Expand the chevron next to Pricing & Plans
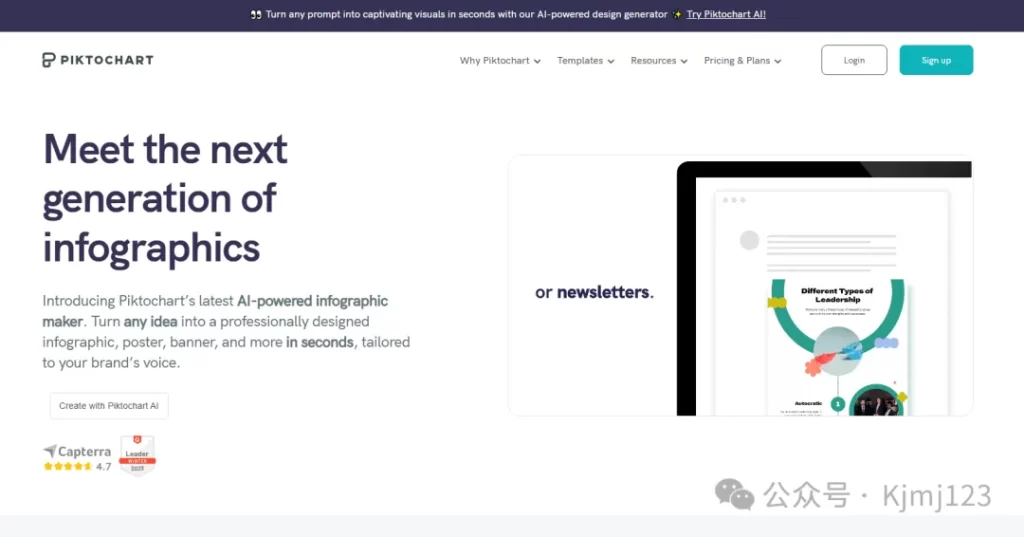The width and height of the screenshot is (1024, 537). click(x=778, y=61)
